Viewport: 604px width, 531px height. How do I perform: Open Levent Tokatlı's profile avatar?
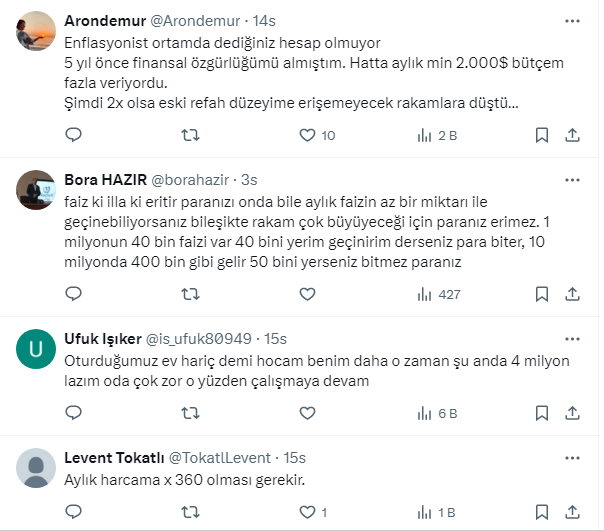(x=37, y=467)
